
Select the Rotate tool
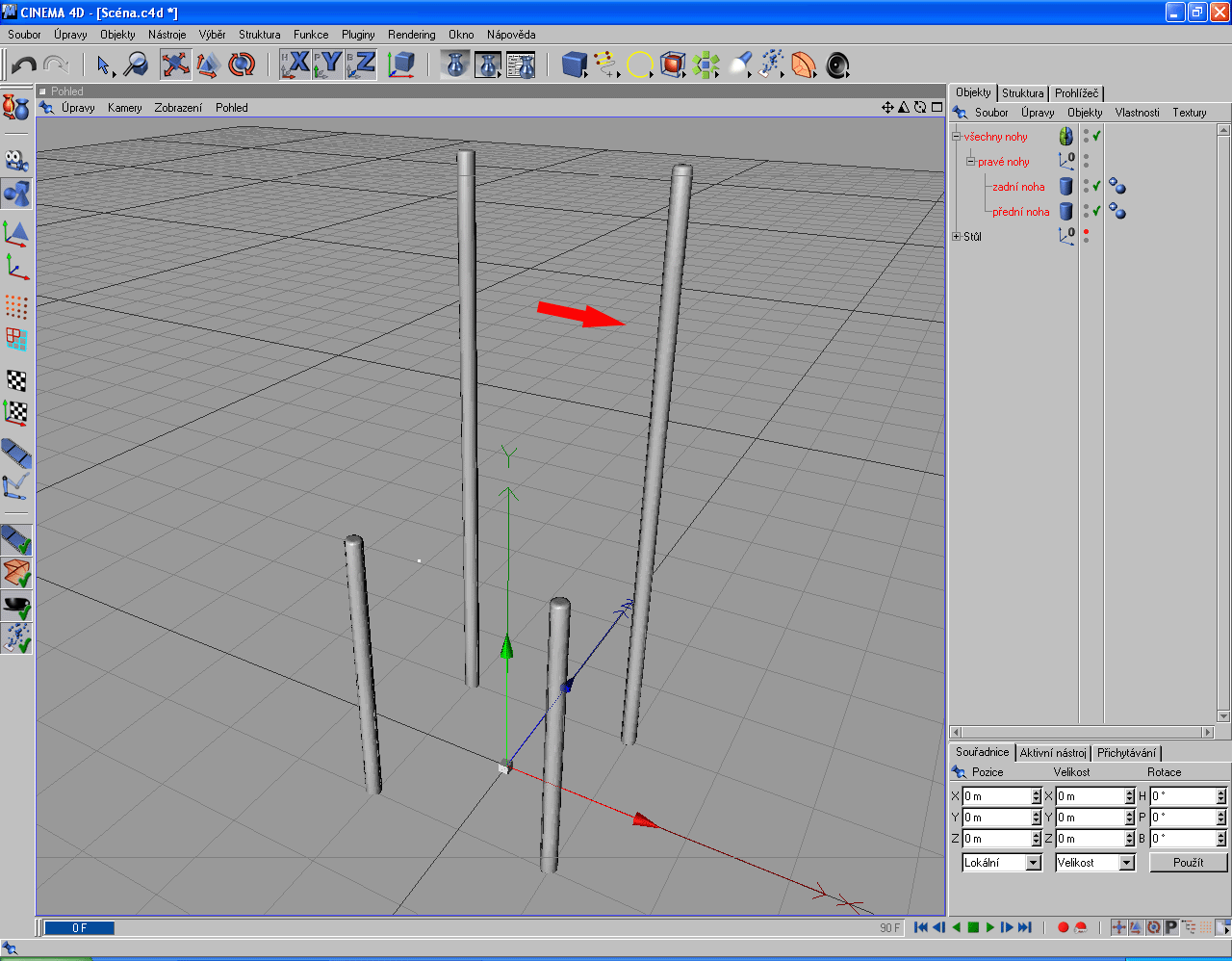click(x=241, y=65)
